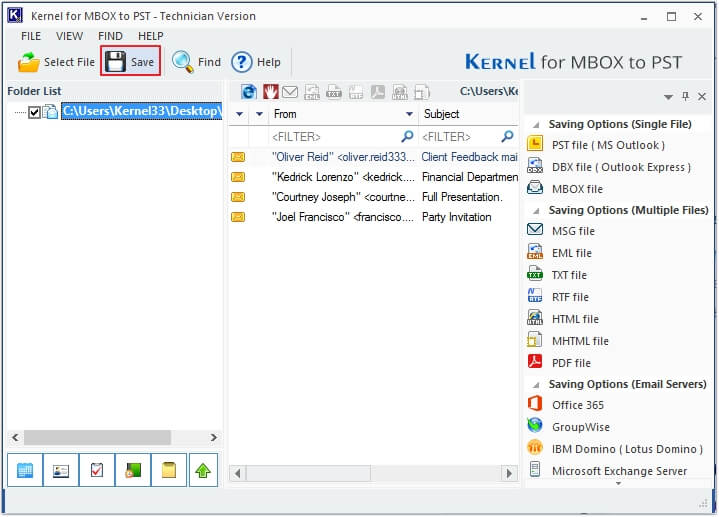The image size is (719, 517).
Task: Open the FILE menu
Action: pyautogui.click(x=31, y=36)
